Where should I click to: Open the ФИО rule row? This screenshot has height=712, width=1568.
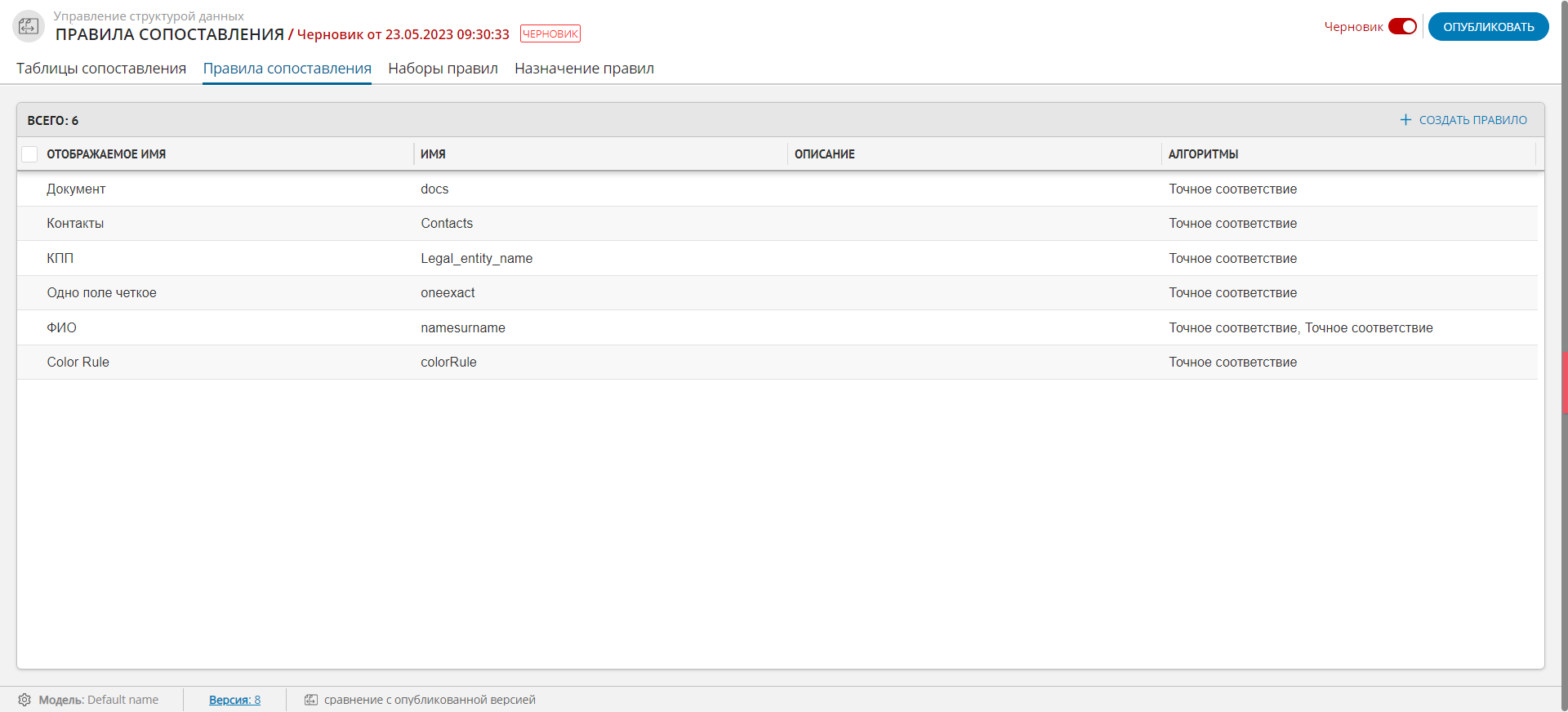[61, 328]
